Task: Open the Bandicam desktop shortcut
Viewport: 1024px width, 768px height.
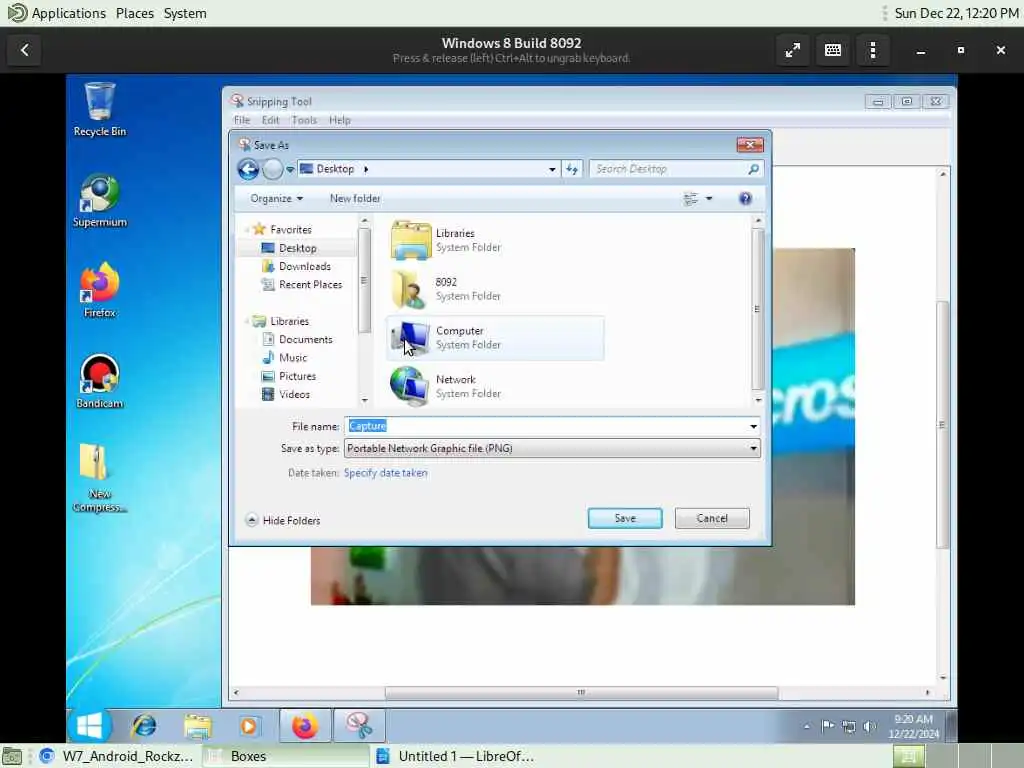Action: (x=99, y=381)
